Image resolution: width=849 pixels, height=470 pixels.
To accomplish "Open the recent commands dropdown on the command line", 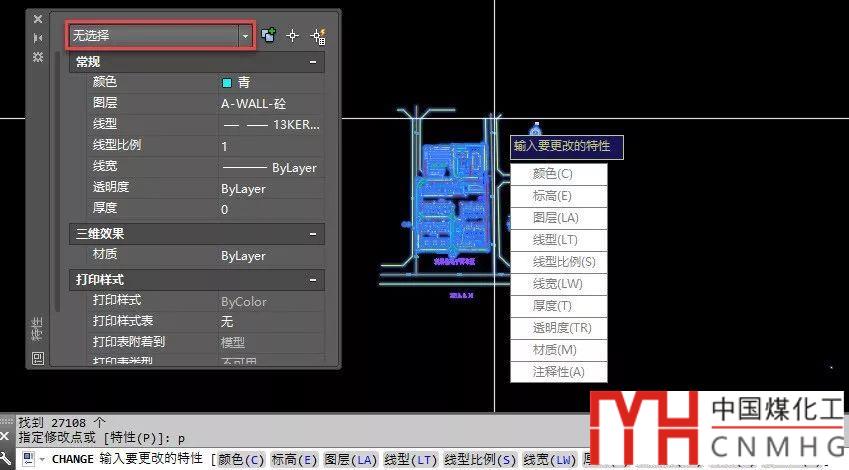I will click(x=42, y=460).
